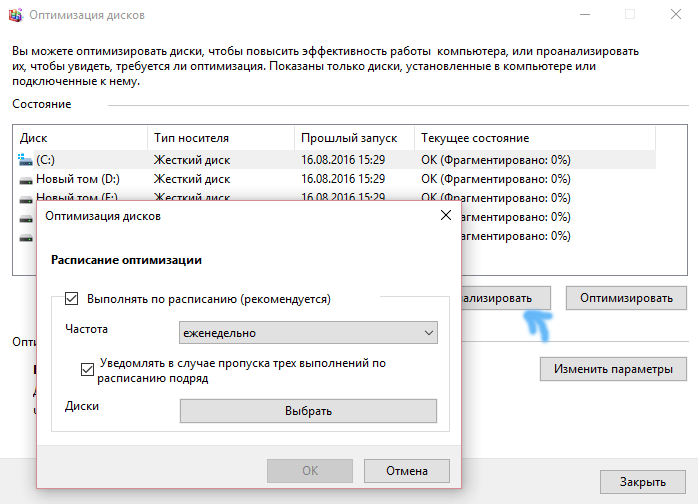The height and width of the screenshot is (504, 698).
Task: Sort by Диск column header
Action: coord(80,138)
